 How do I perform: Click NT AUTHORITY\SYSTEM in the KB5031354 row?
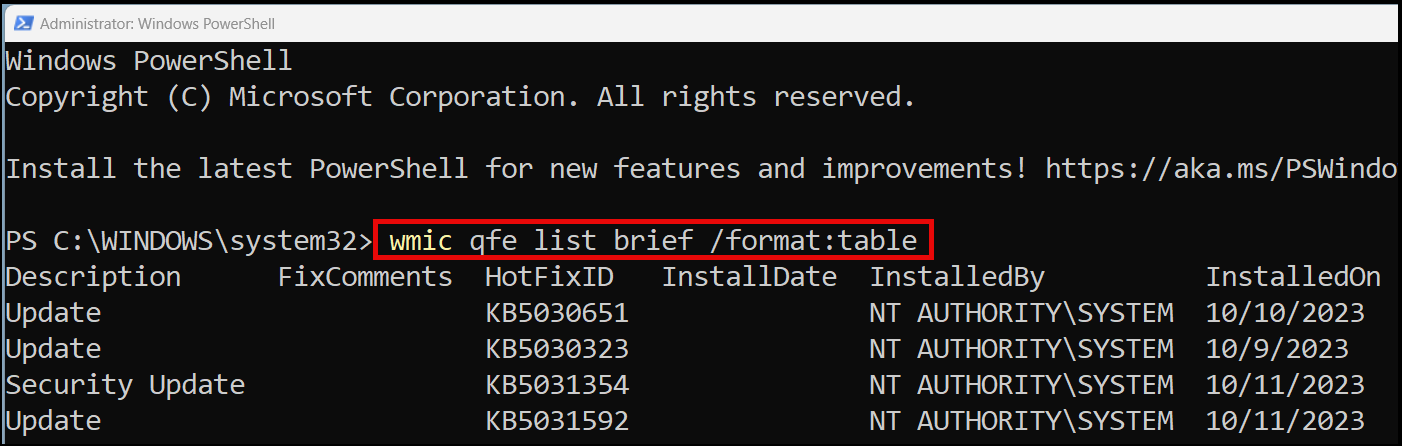1021,385
